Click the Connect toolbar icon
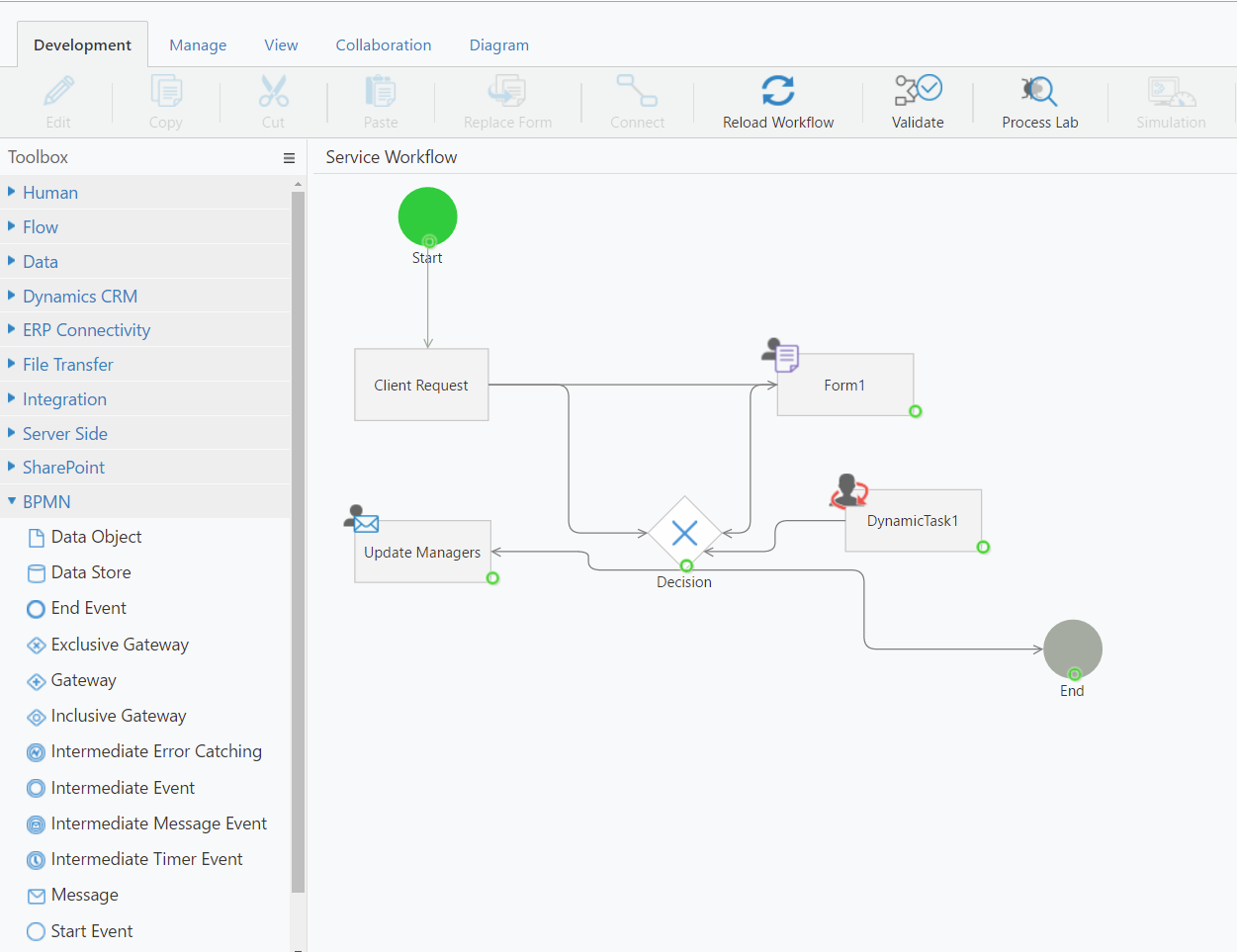The image size is (1237, 952). click(638, 91)
